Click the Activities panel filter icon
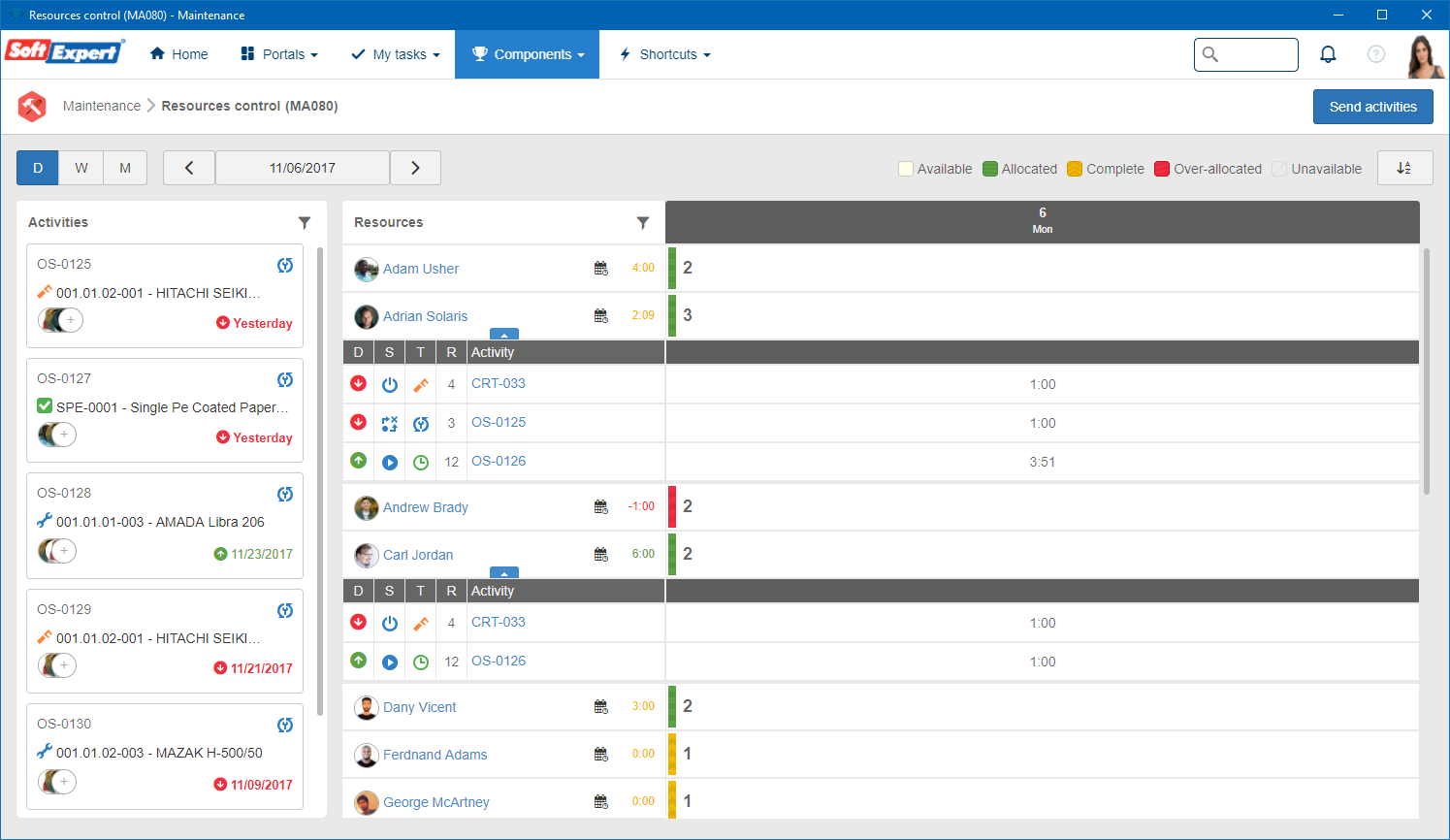The image size is (1450, 840). (x=305, y=223)
